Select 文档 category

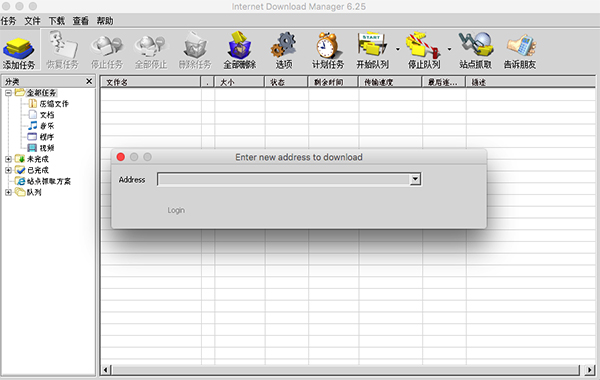(47, 115)
